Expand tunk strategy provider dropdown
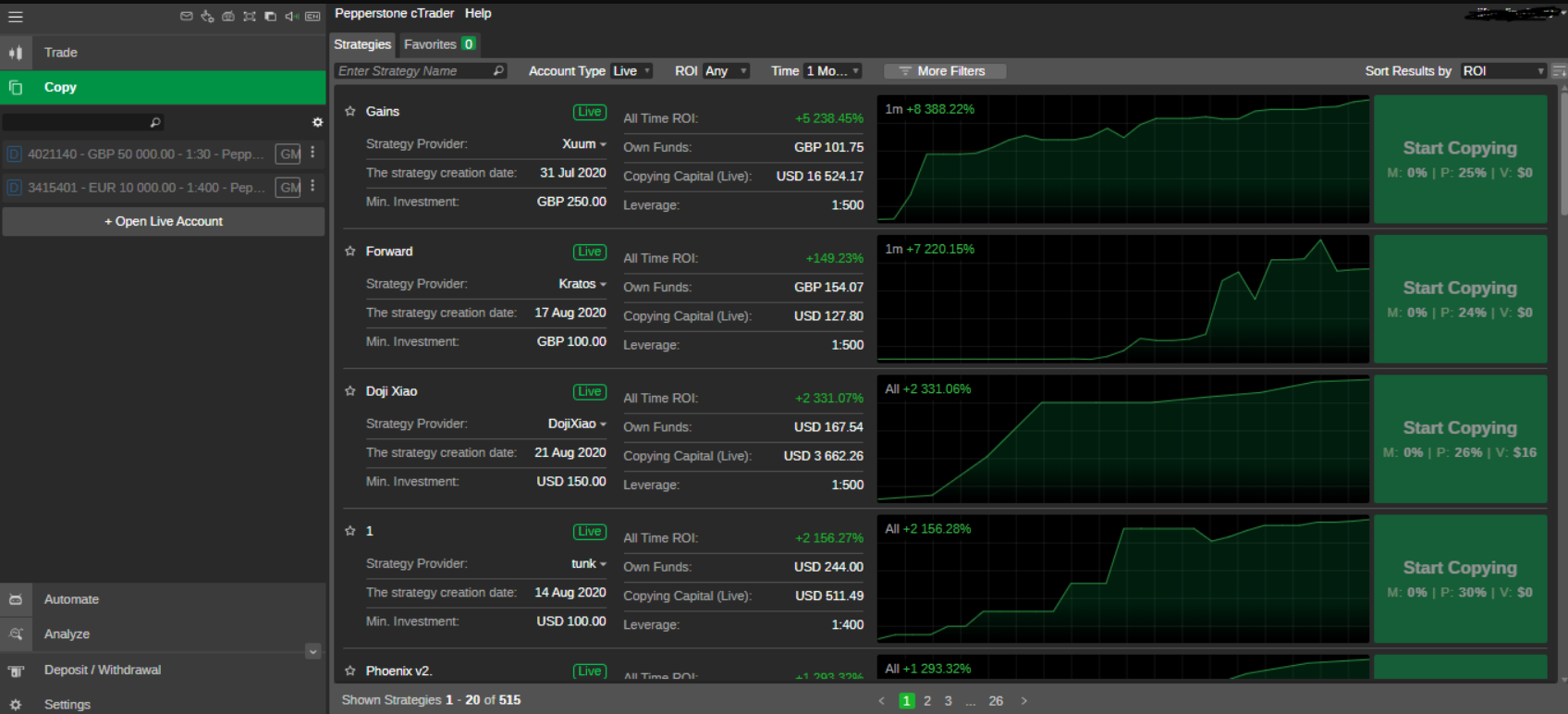Image resolution: width=1568 pixels, height=714 pixels. pos(604,563)
